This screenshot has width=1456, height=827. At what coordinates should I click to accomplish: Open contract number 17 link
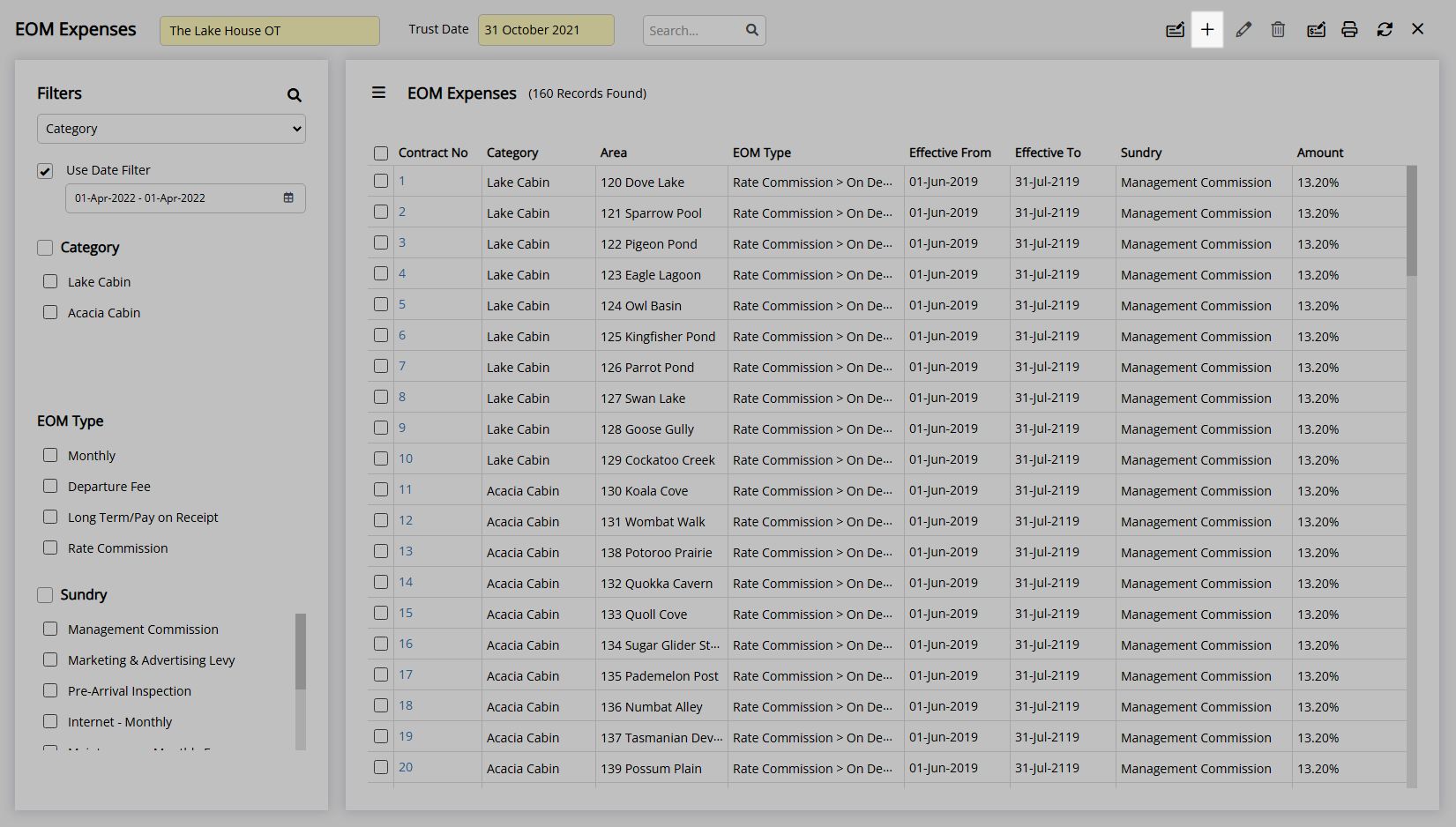(x=406, y=674)
